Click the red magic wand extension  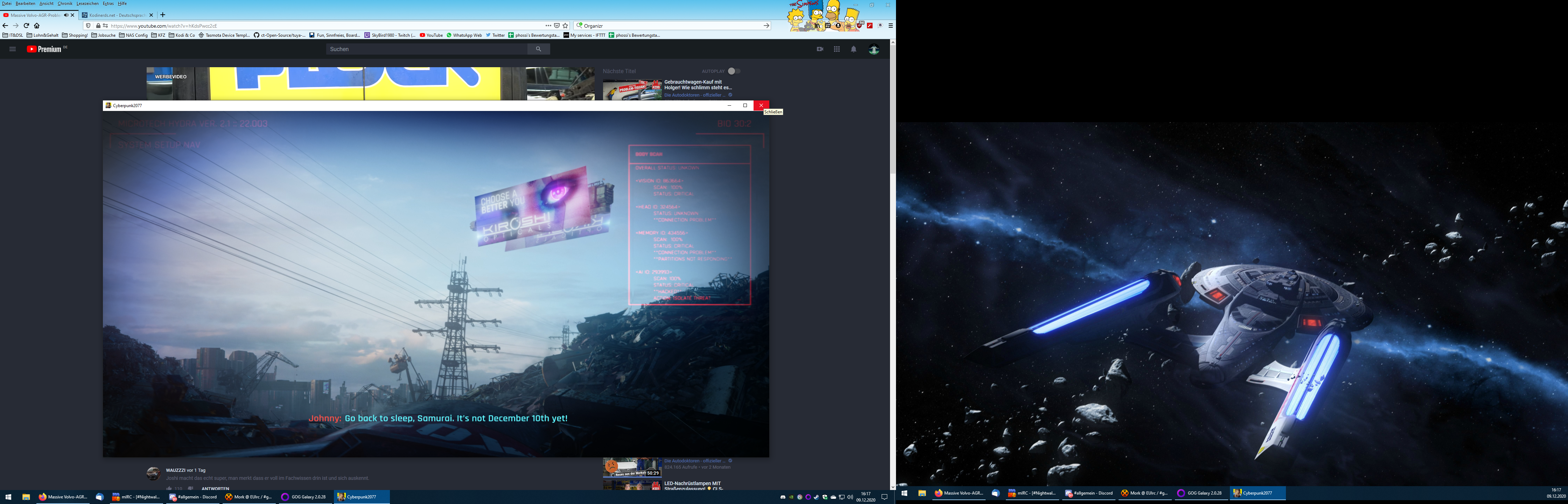(x=870, y=26)
